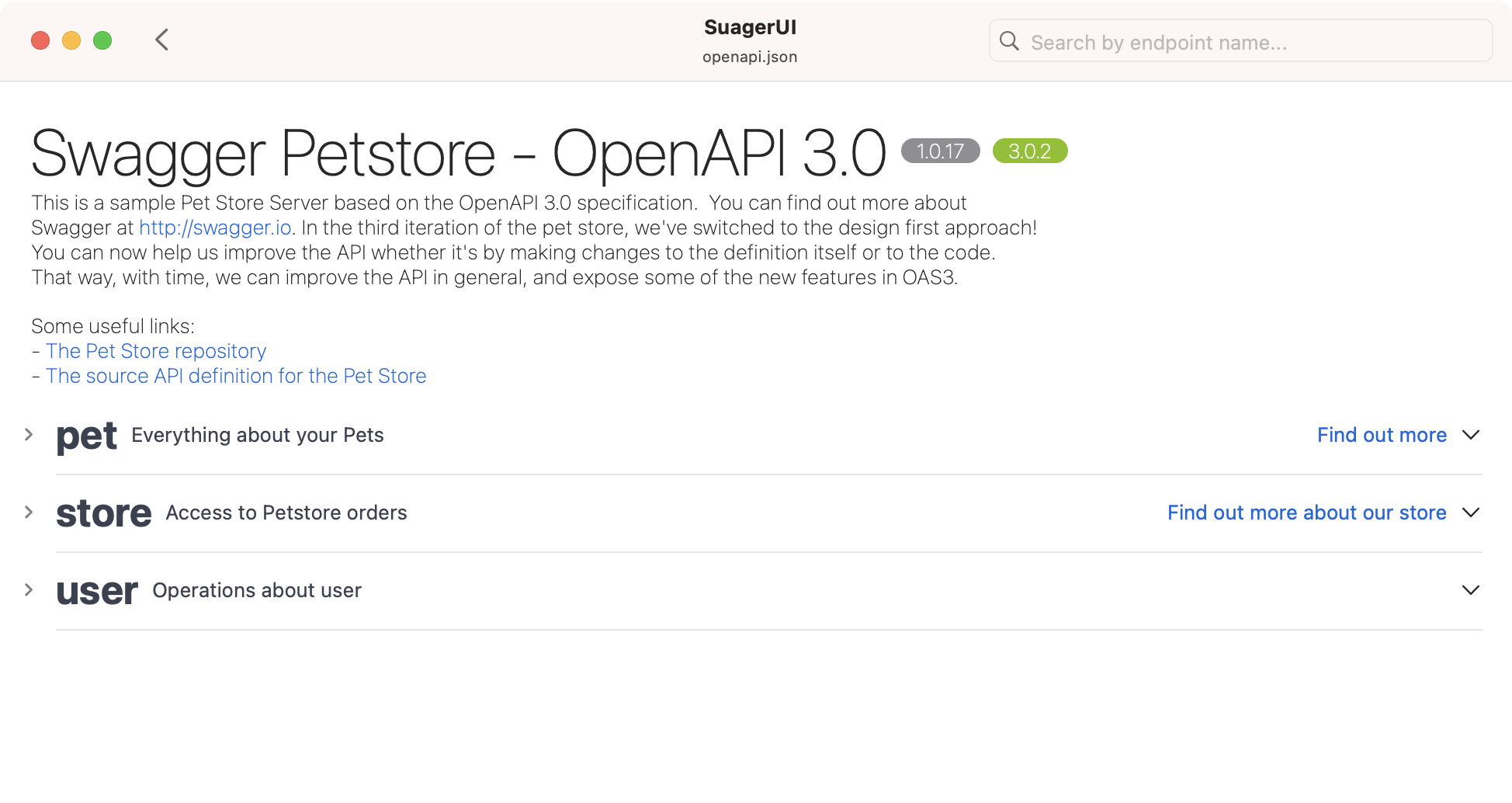Image resolution: width=1512 pixels, height=803 pixels.
Task: Click 'Access to Petstore orders' text
Action: click(286, 513)
